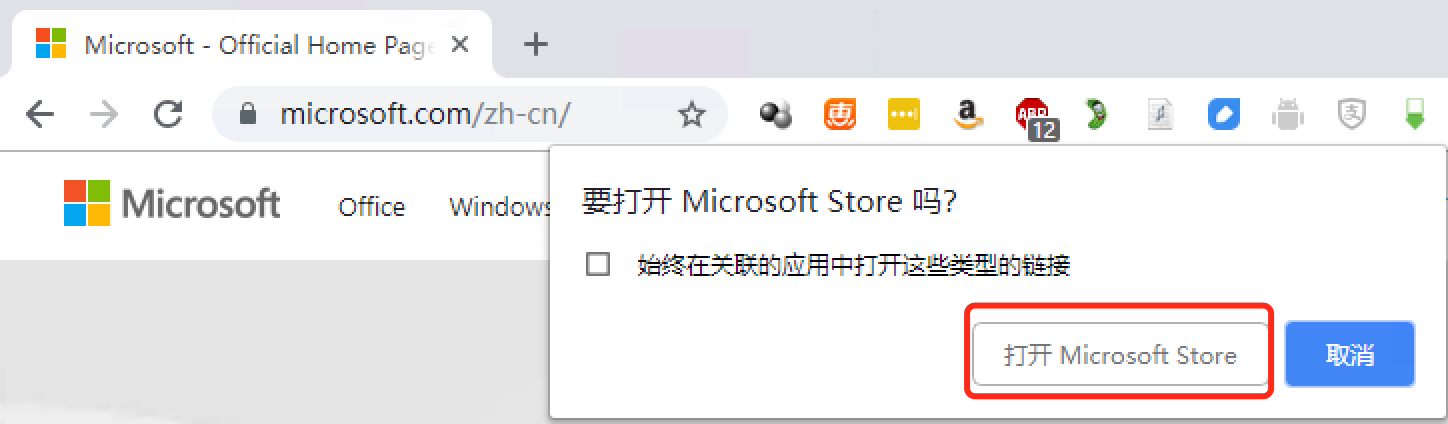Reload the current page
The image size is (1448, 424).
168,115
